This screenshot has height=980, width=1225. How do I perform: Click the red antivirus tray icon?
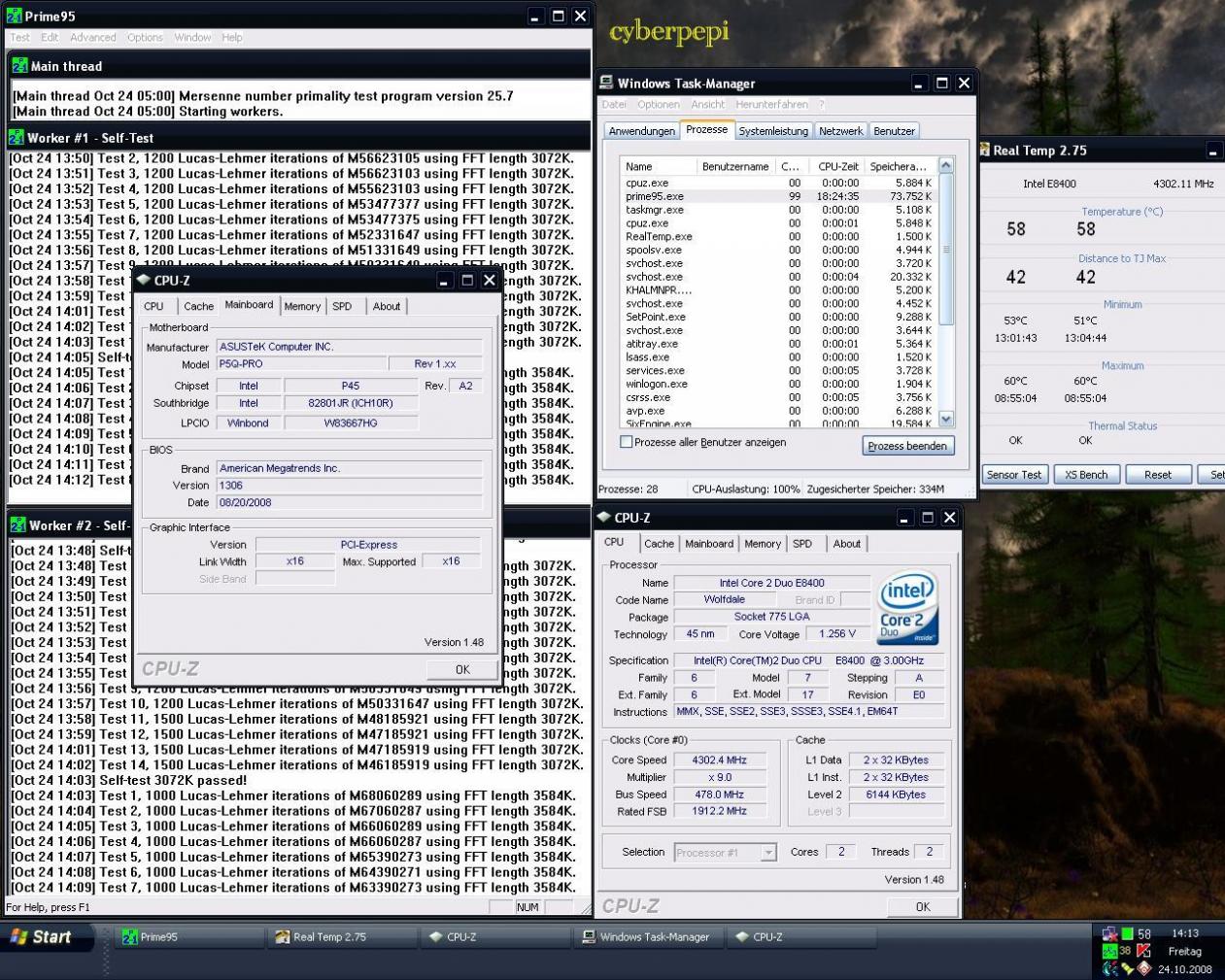coord(1143,951)
